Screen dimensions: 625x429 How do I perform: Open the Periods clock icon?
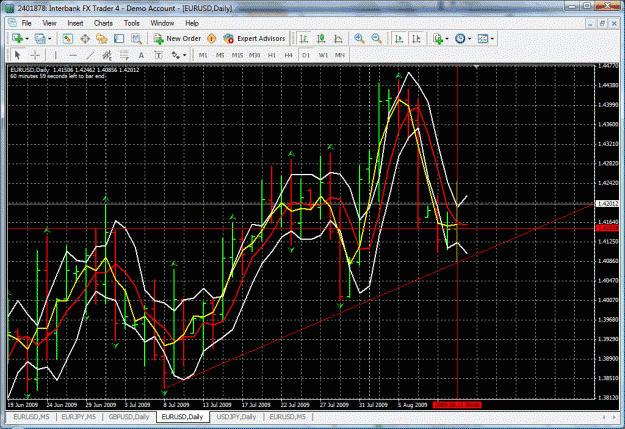460,39
